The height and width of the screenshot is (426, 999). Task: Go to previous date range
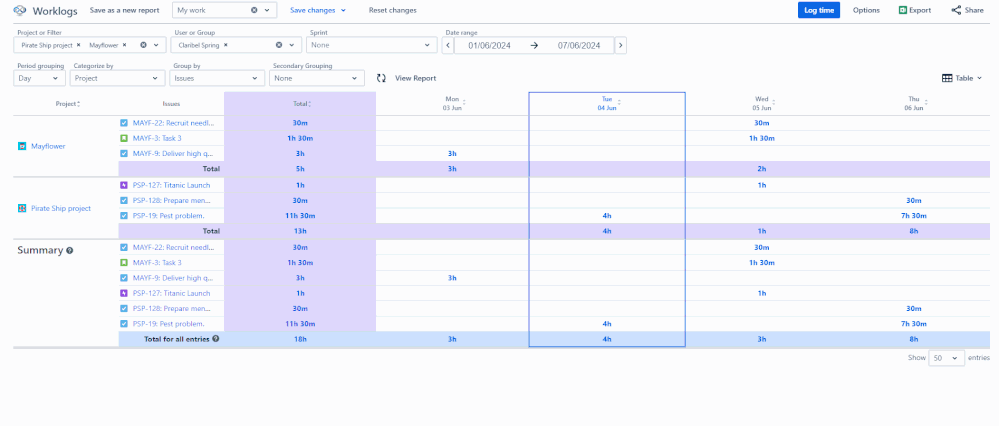448,45
